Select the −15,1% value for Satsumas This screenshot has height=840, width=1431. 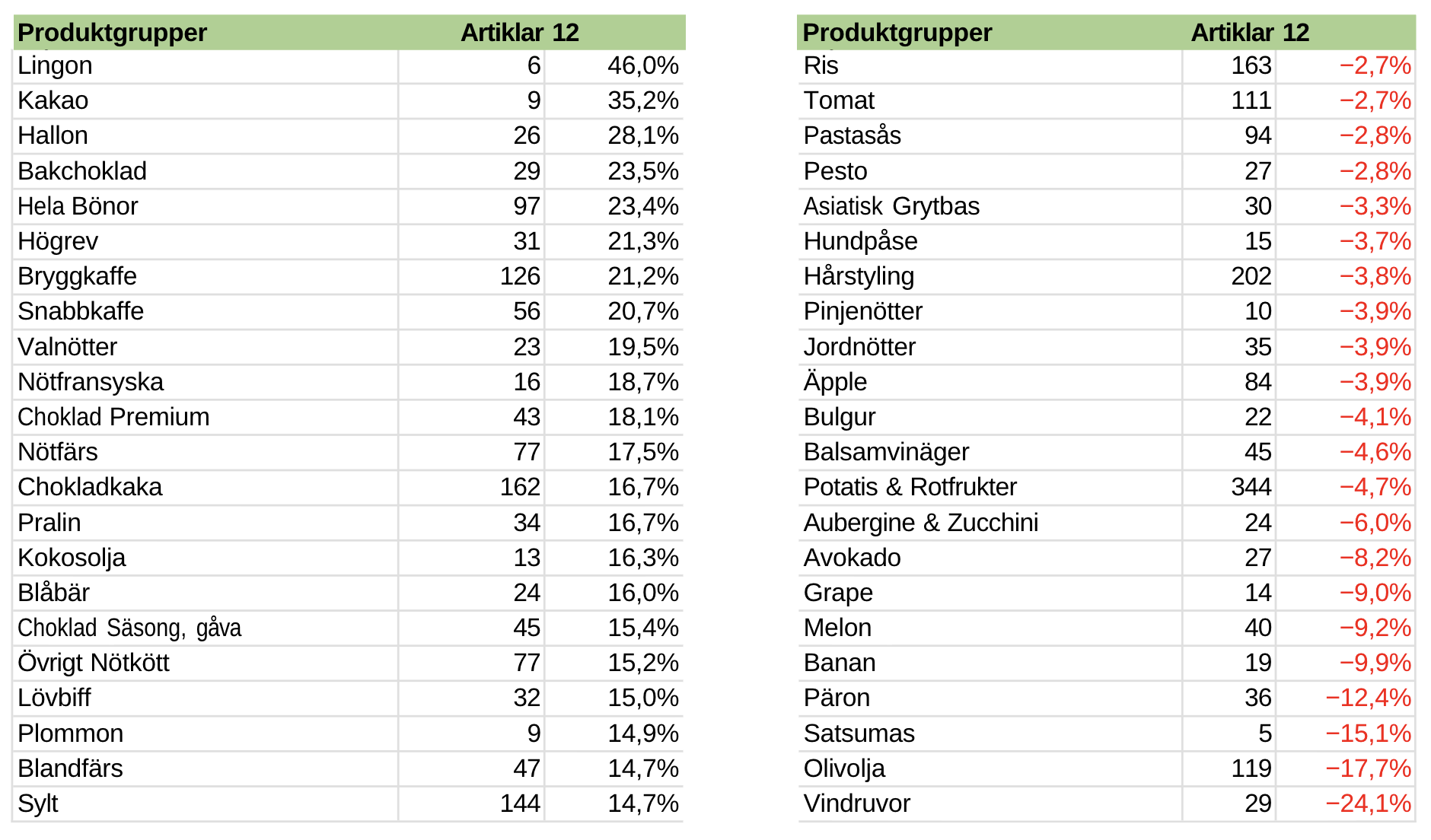tap(1368, 734)
